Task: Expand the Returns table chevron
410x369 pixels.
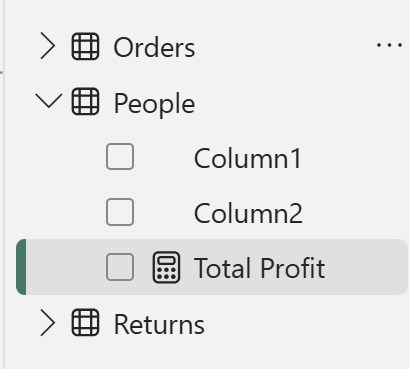Action: [48, 322]
